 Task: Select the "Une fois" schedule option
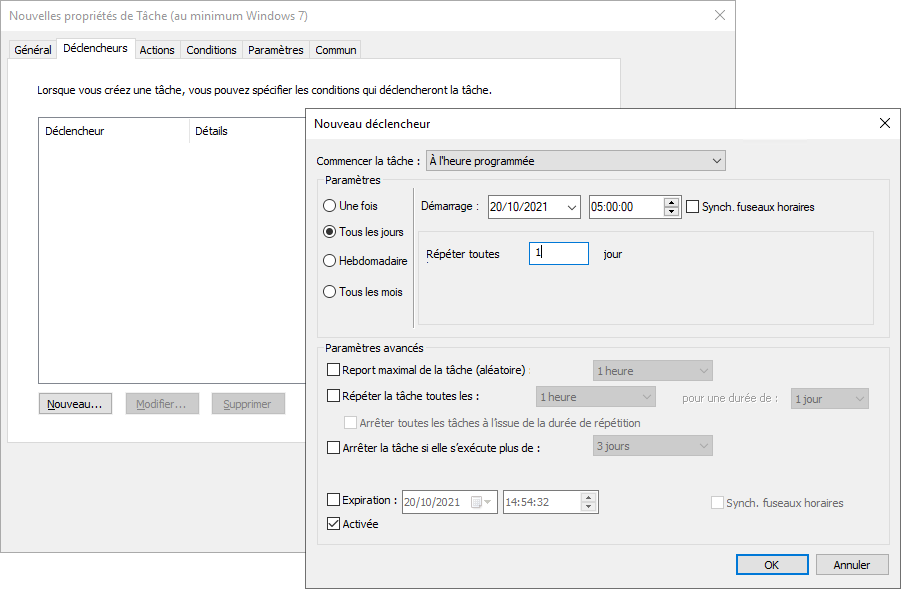tap(329, 206)
